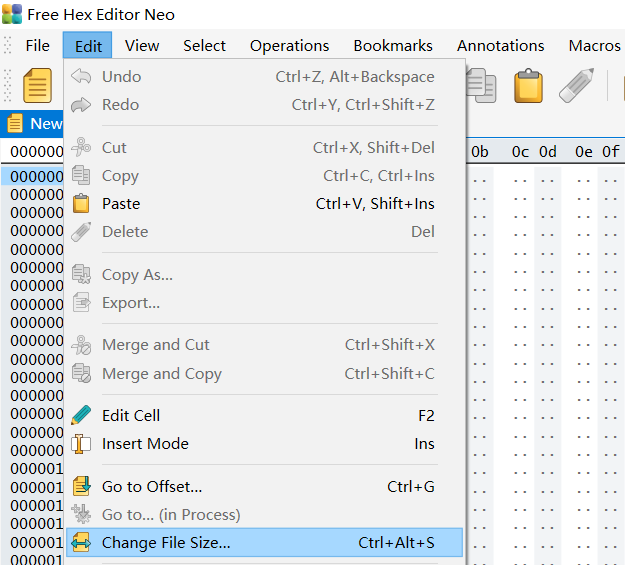Click the Delete eraser icon in menu
This screenshot has width=625, height=565.
[81, 232]
